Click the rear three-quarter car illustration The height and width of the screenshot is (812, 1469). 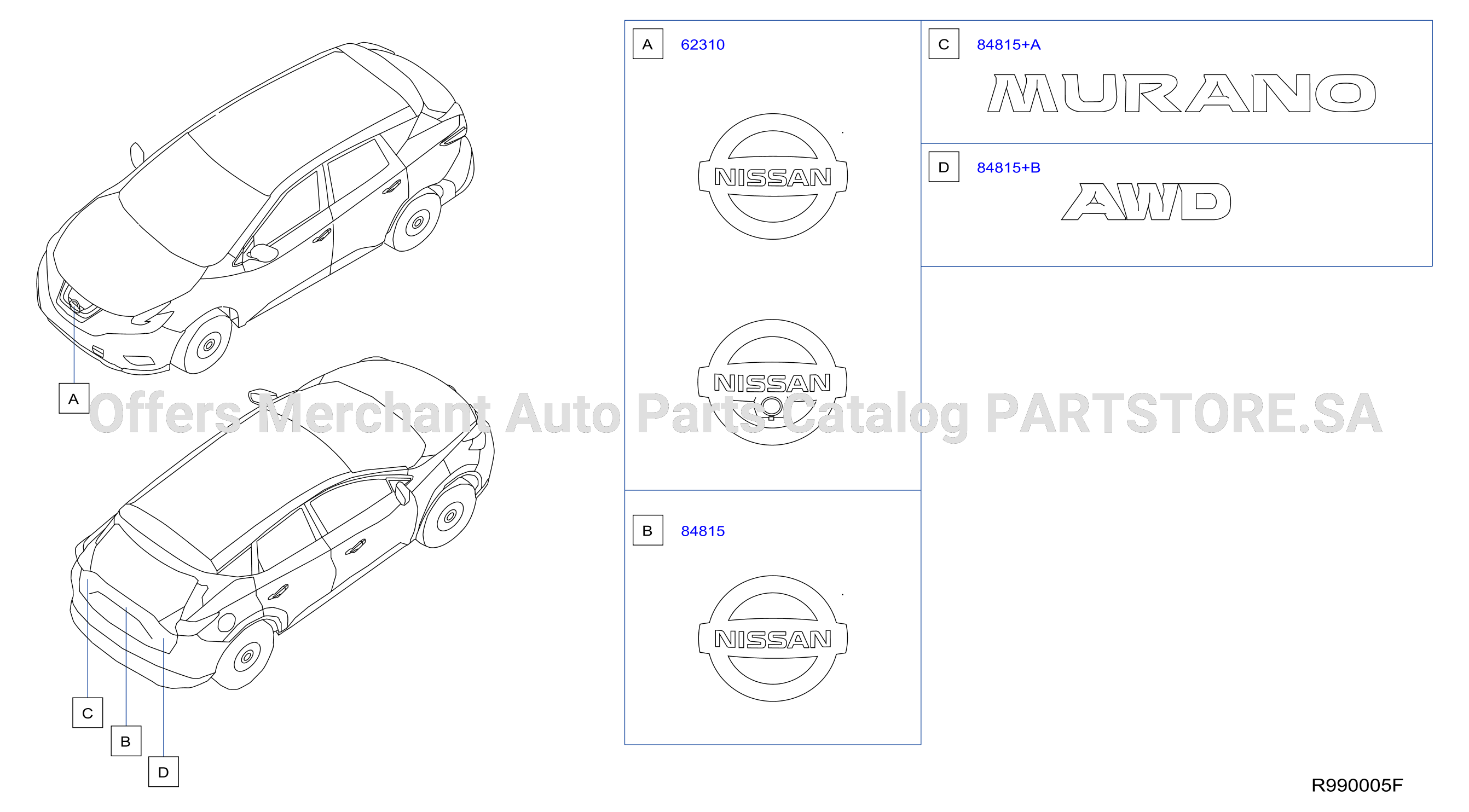click(282, 524)
